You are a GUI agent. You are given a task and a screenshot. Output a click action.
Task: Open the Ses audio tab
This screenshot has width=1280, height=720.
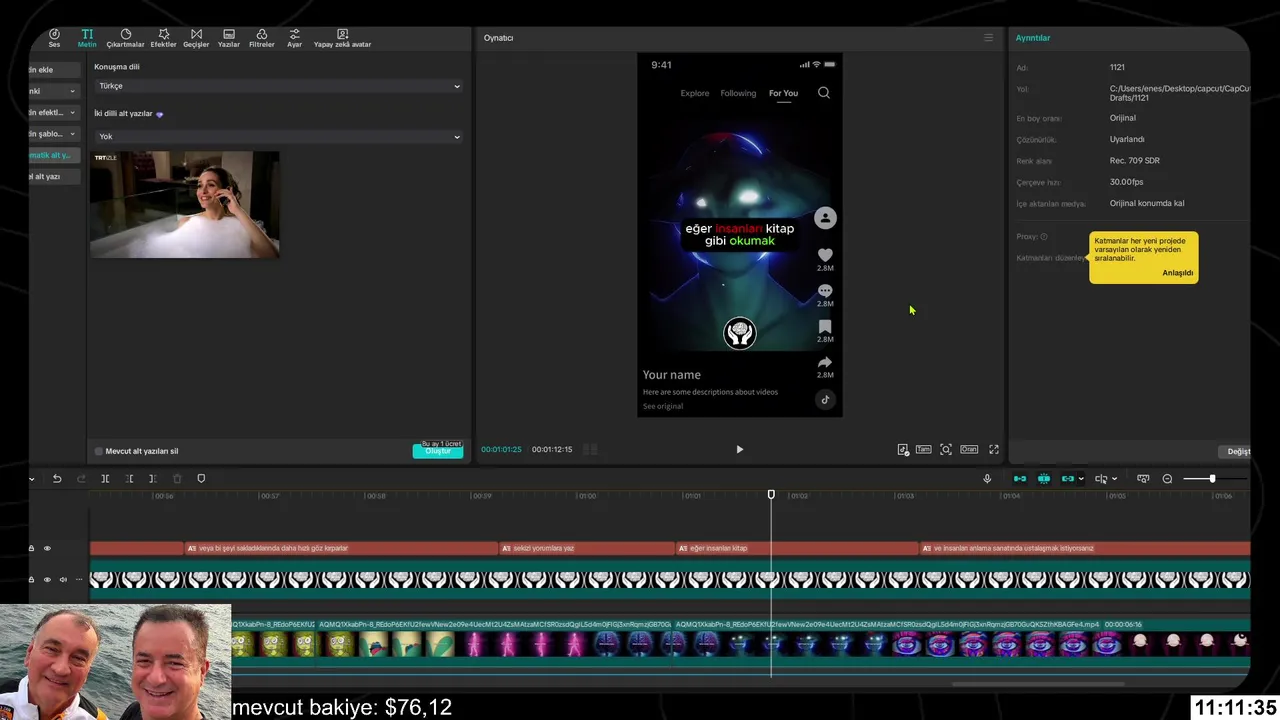[x=54, y=38]
